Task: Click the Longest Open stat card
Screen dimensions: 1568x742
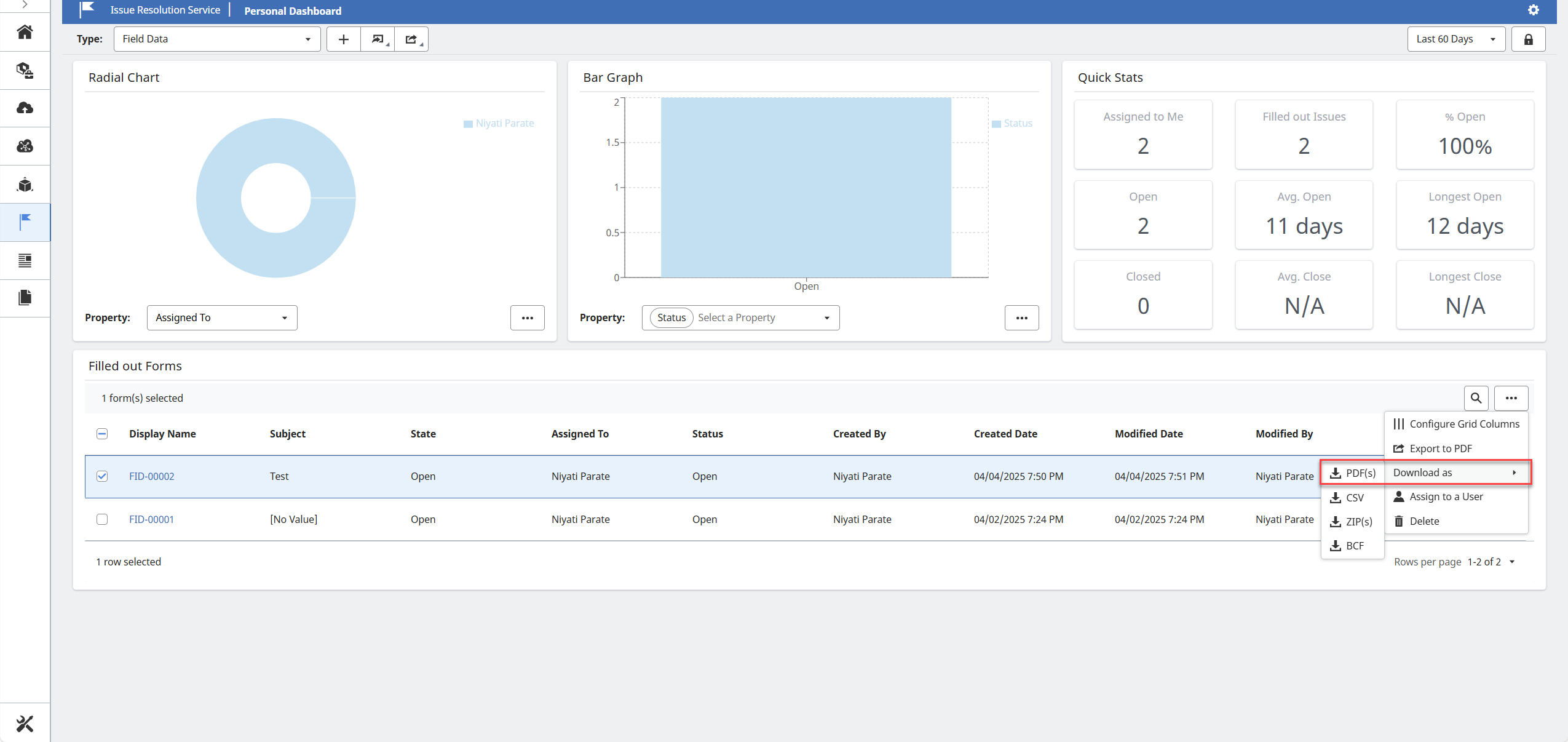Action: (1465, 215)
